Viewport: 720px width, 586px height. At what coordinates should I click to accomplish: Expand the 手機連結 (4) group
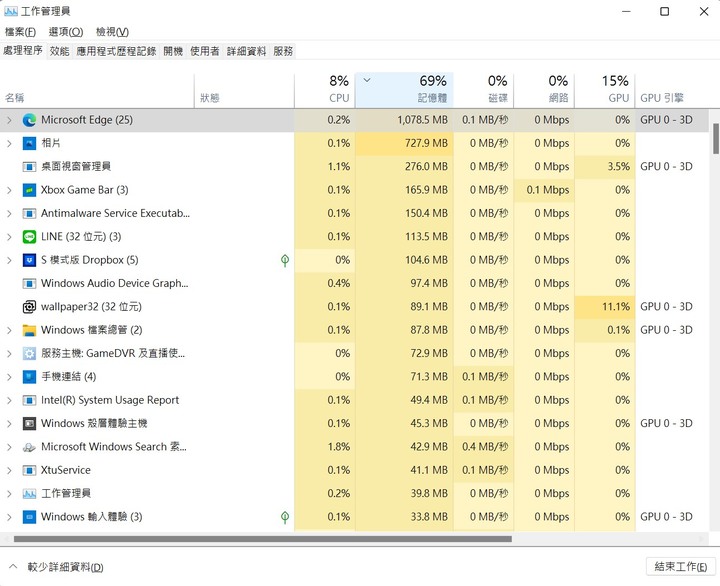pos(9,377)
